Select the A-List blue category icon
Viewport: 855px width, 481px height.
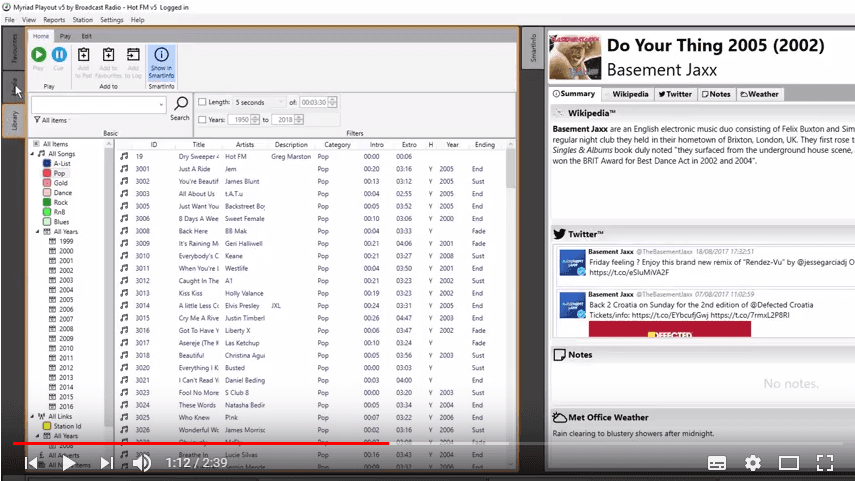[x=47, y=163]
